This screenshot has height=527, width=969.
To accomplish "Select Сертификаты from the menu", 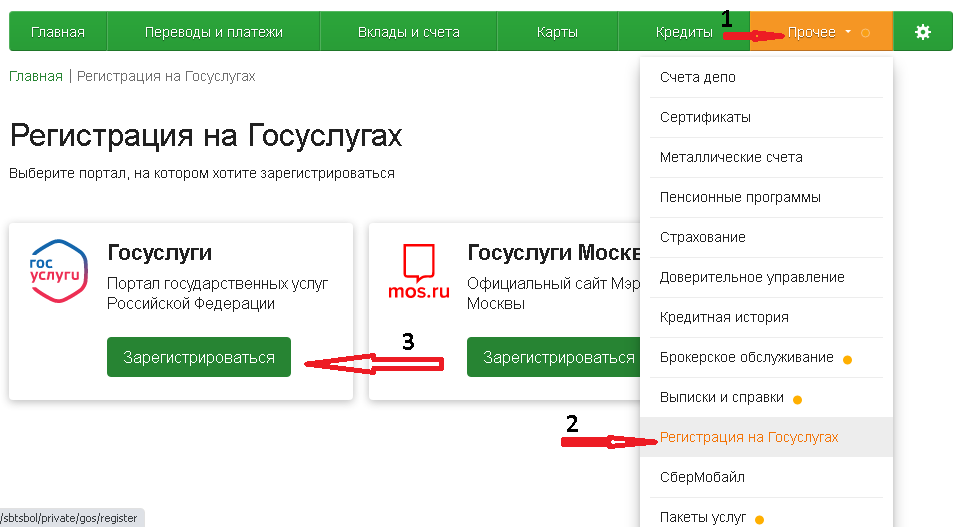I will 766,117.
